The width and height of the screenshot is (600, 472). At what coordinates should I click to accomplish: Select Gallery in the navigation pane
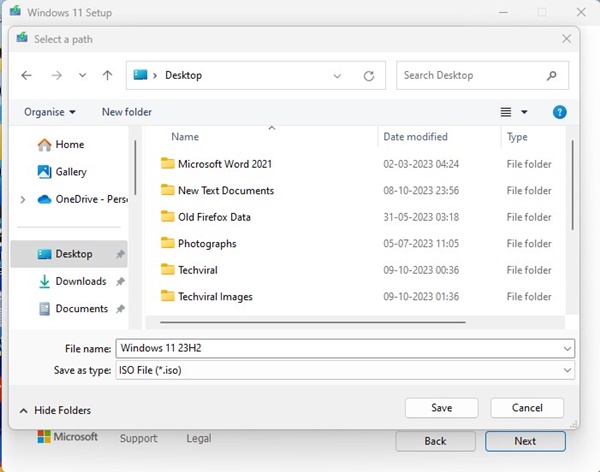[62, 172]
